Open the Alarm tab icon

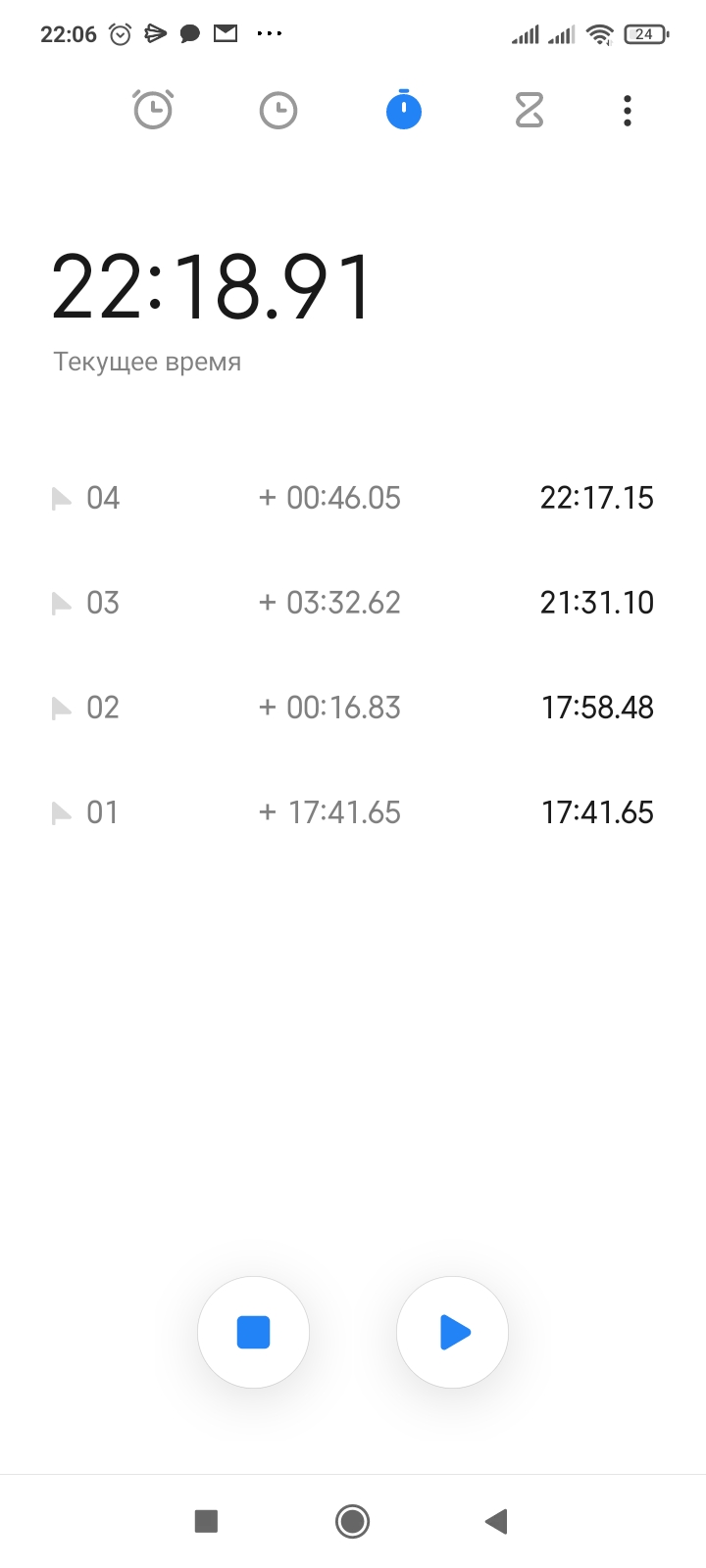pos(153,110)
